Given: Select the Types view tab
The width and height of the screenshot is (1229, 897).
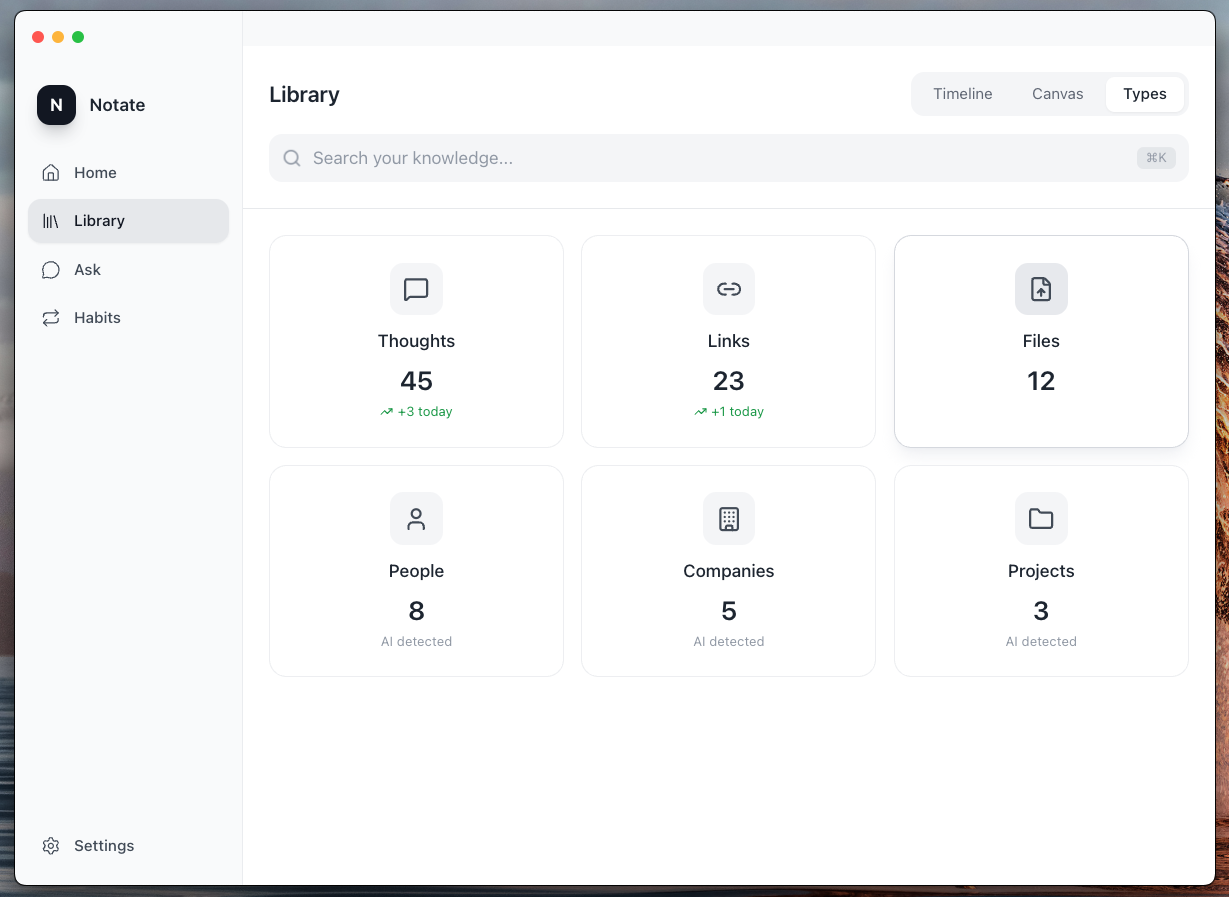Looking at the screenshot, I should click(x=1144, y=94).
